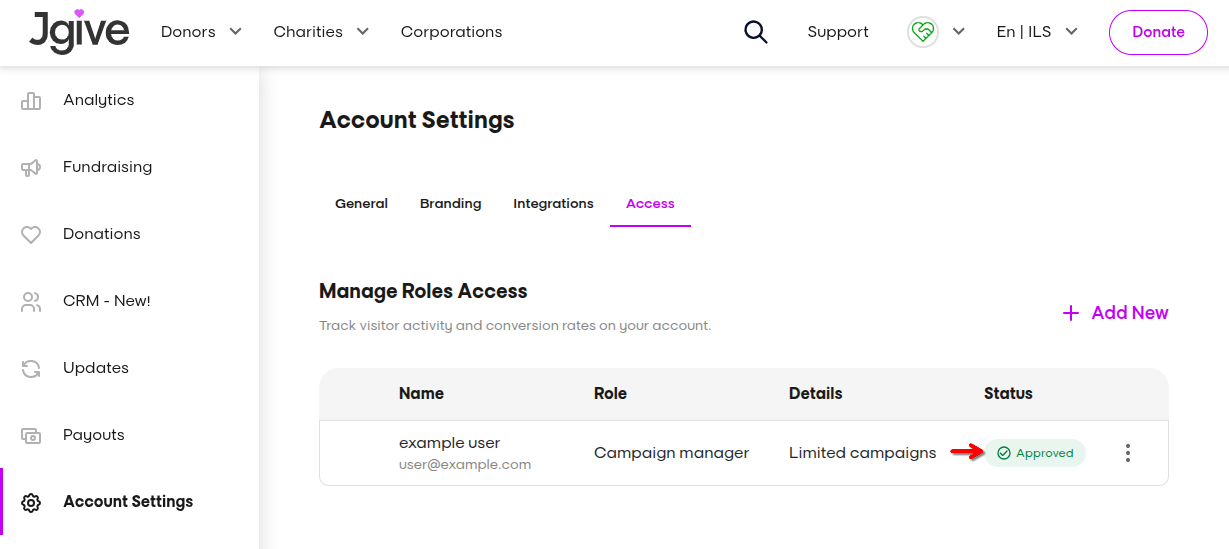Switch to the General tab
1229x549 pixels.
tap(361, 204)
